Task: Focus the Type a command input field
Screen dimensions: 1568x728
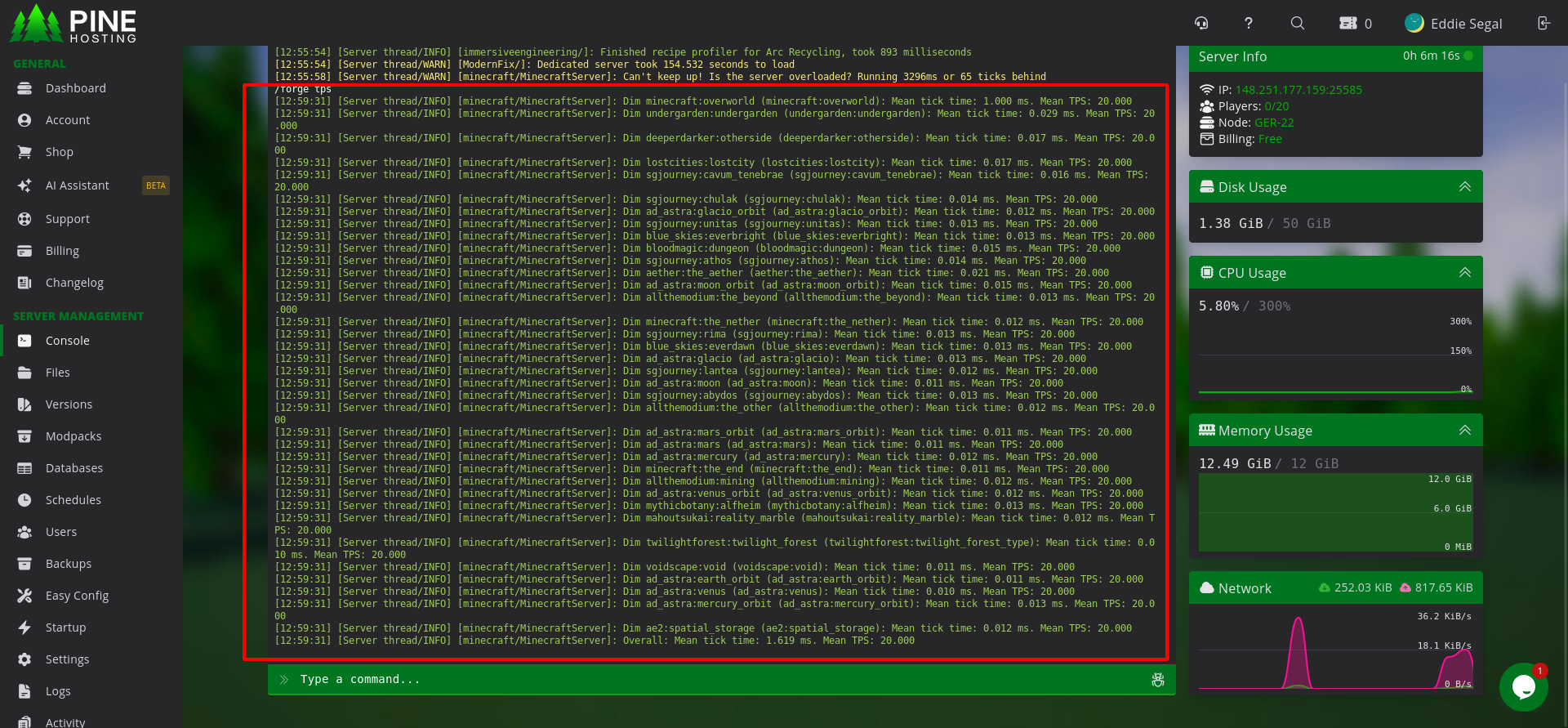Action: pos(721,680)
